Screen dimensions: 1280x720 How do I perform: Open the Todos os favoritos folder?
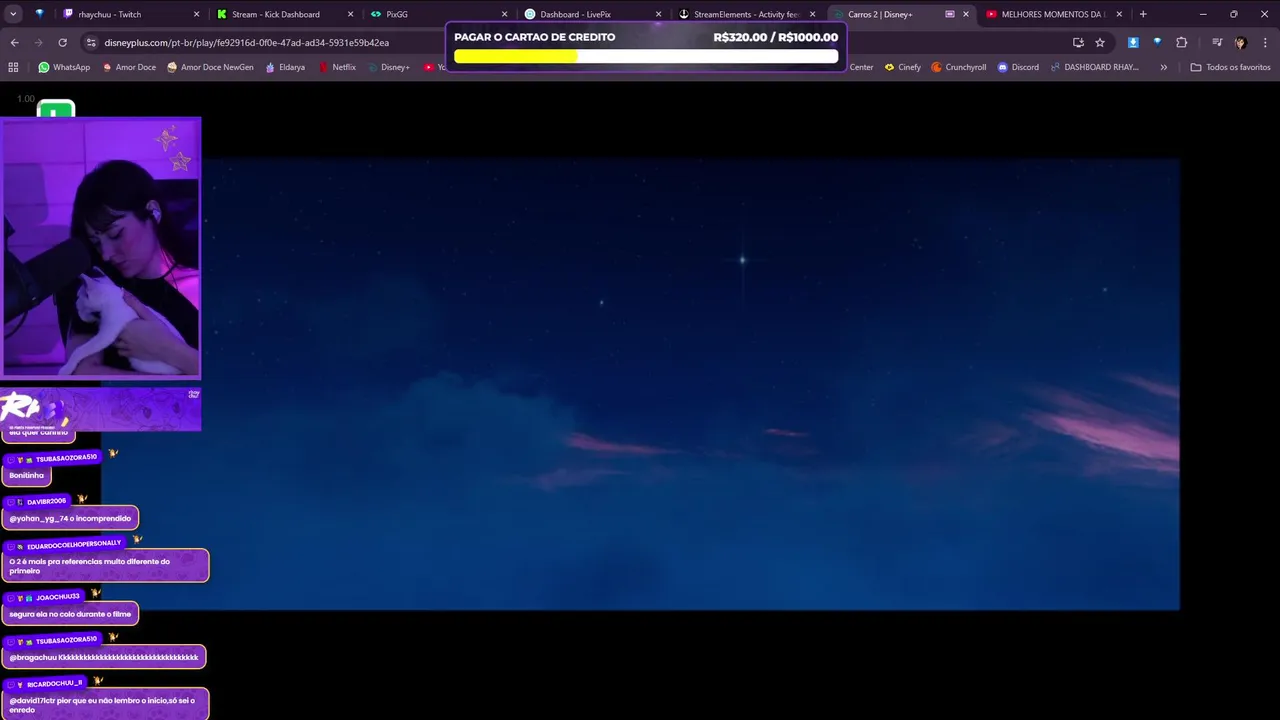[1230, 67]
